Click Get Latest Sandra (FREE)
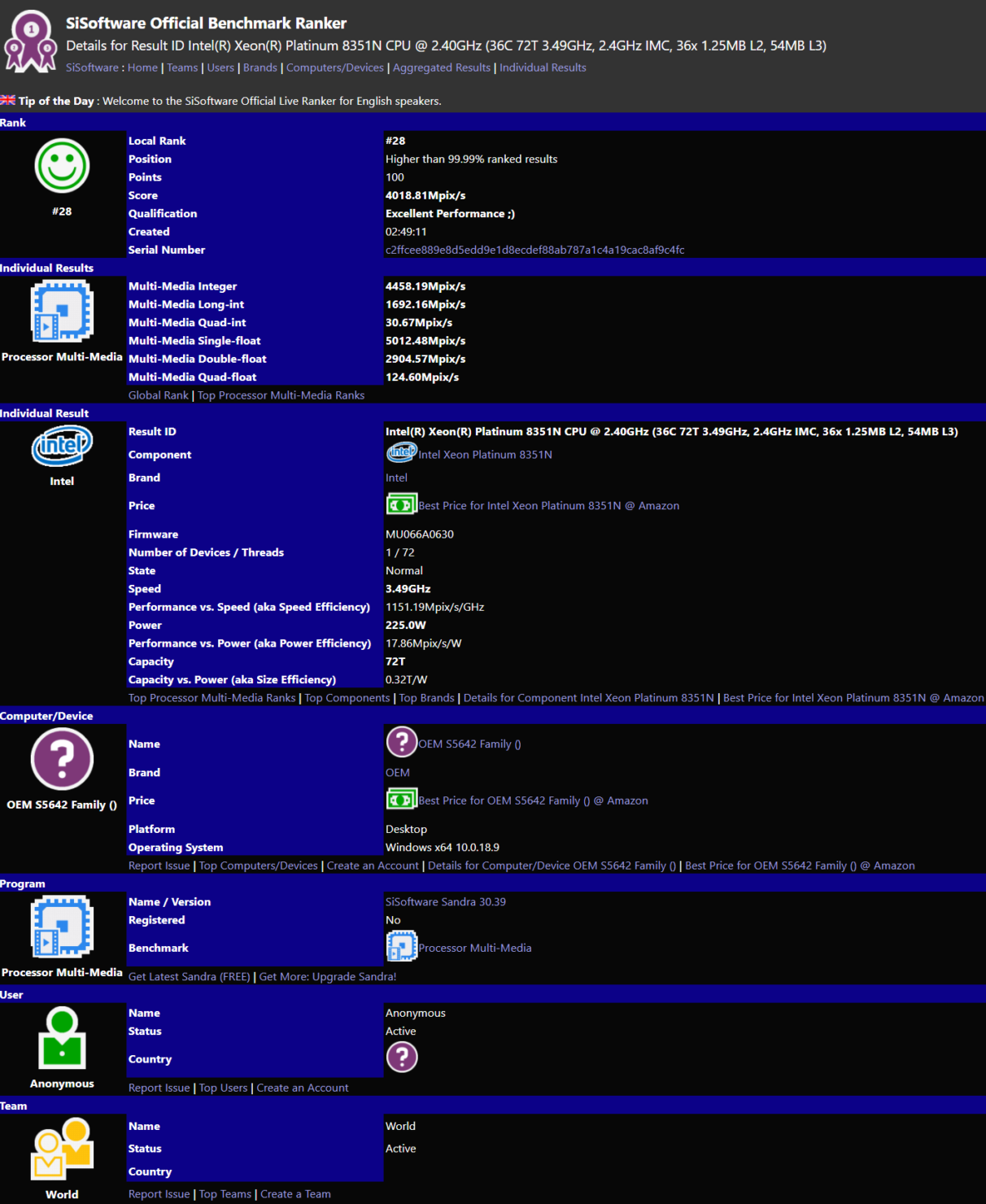Image resolution: width=986 pixels, height=1204 pixels. click(189, 976)
